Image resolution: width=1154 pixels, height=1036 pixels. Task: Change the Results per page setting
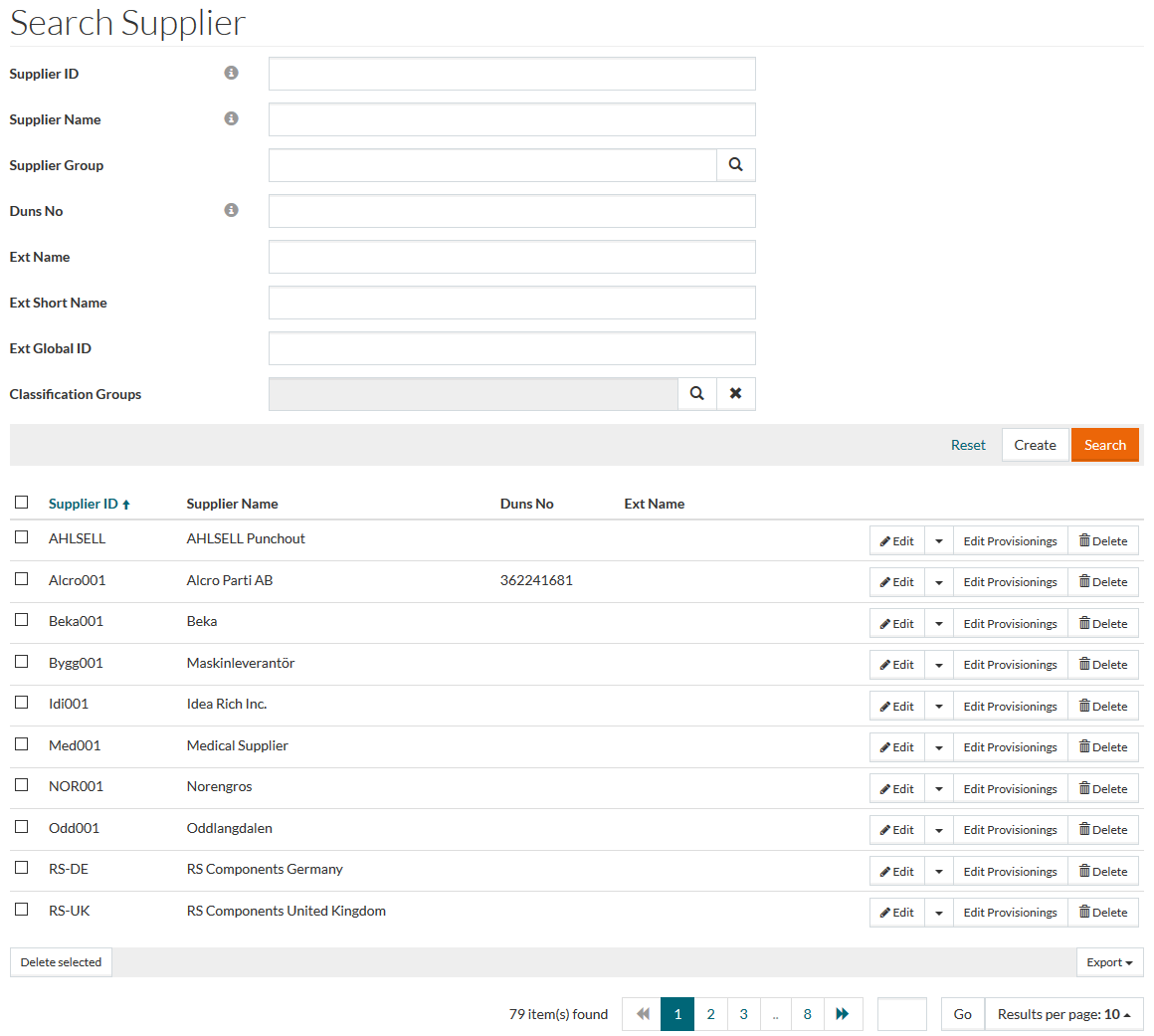(1063, 1014)
